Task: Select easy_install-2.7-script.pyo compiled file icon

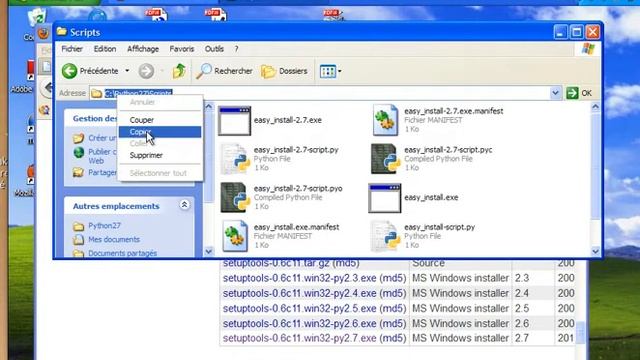Action: (235, 198)
